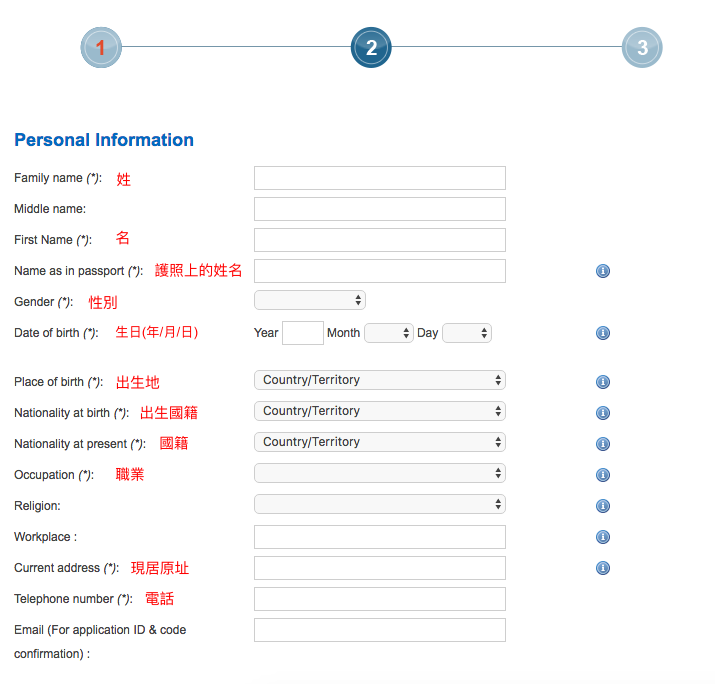Open the birth Day dropdown

(x=467, y=333)
